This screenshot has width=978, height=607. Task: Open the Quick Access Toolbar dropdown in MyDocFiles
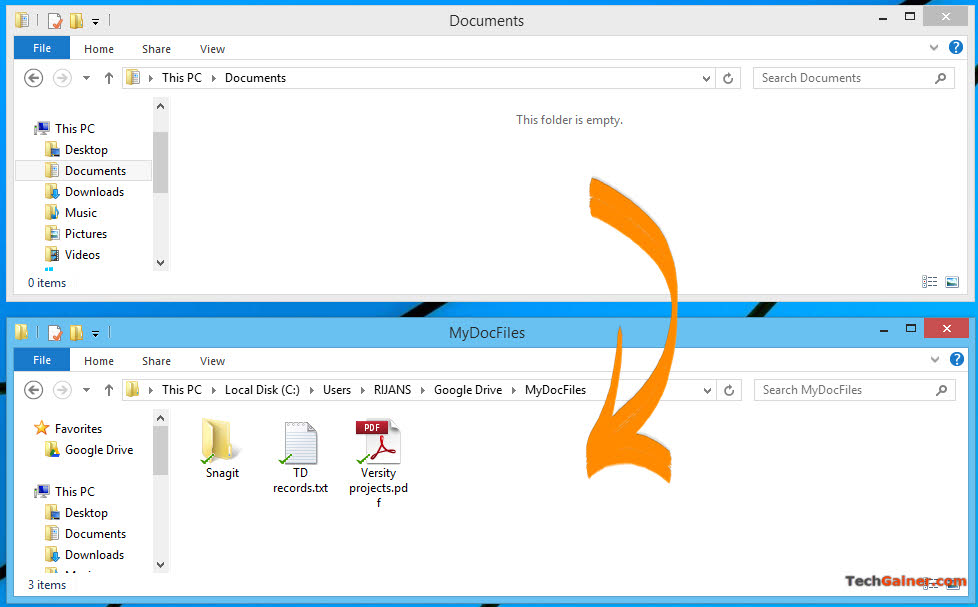(96, 333)
